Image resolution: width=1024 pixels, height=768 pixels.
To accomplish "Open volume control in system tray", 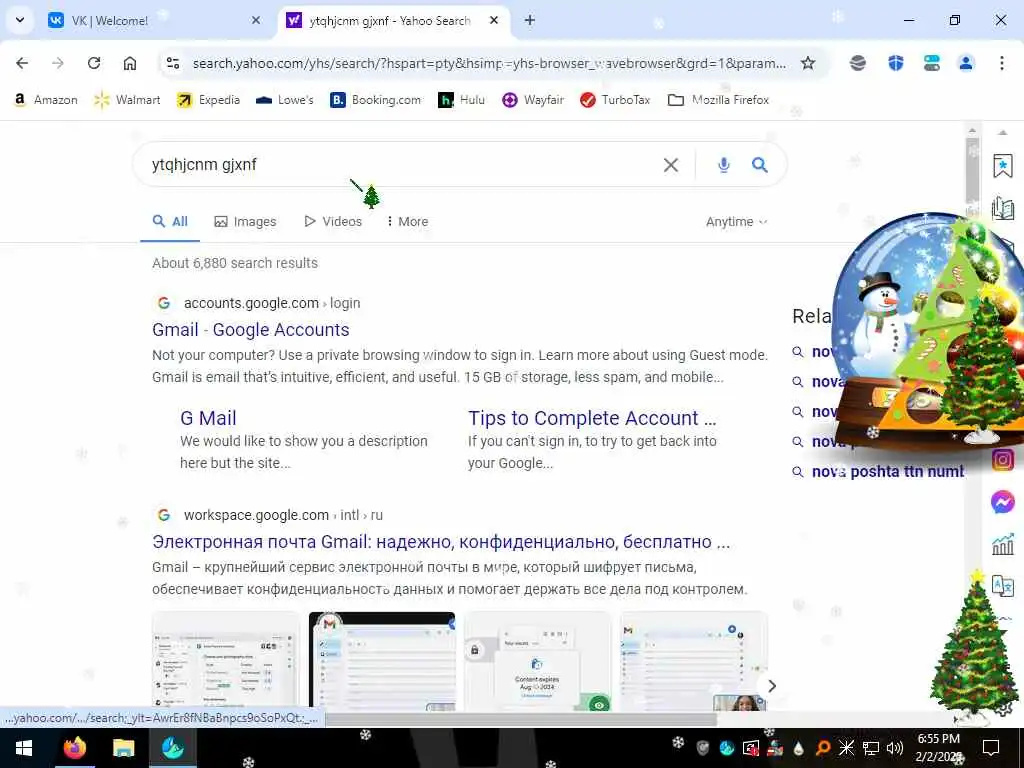I will 895,748.
